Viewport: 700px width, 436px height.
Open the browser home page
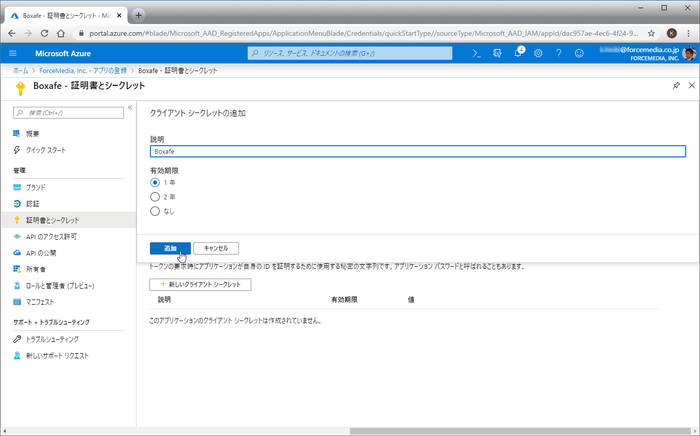point(61,33)
